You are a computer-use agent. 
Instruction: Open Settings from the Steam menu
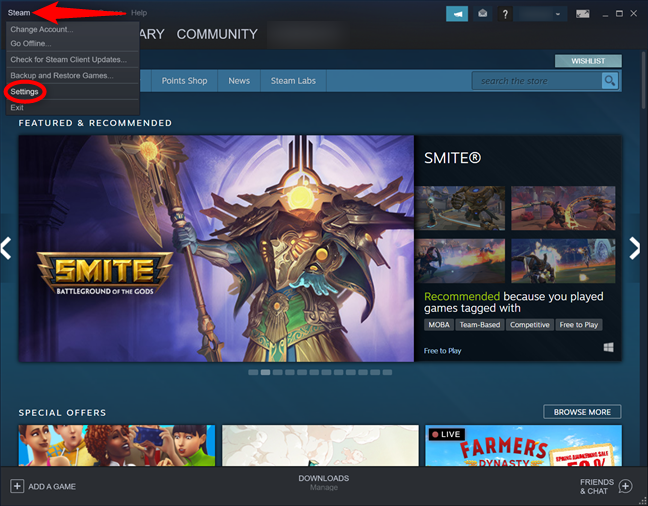pos(24,92)
